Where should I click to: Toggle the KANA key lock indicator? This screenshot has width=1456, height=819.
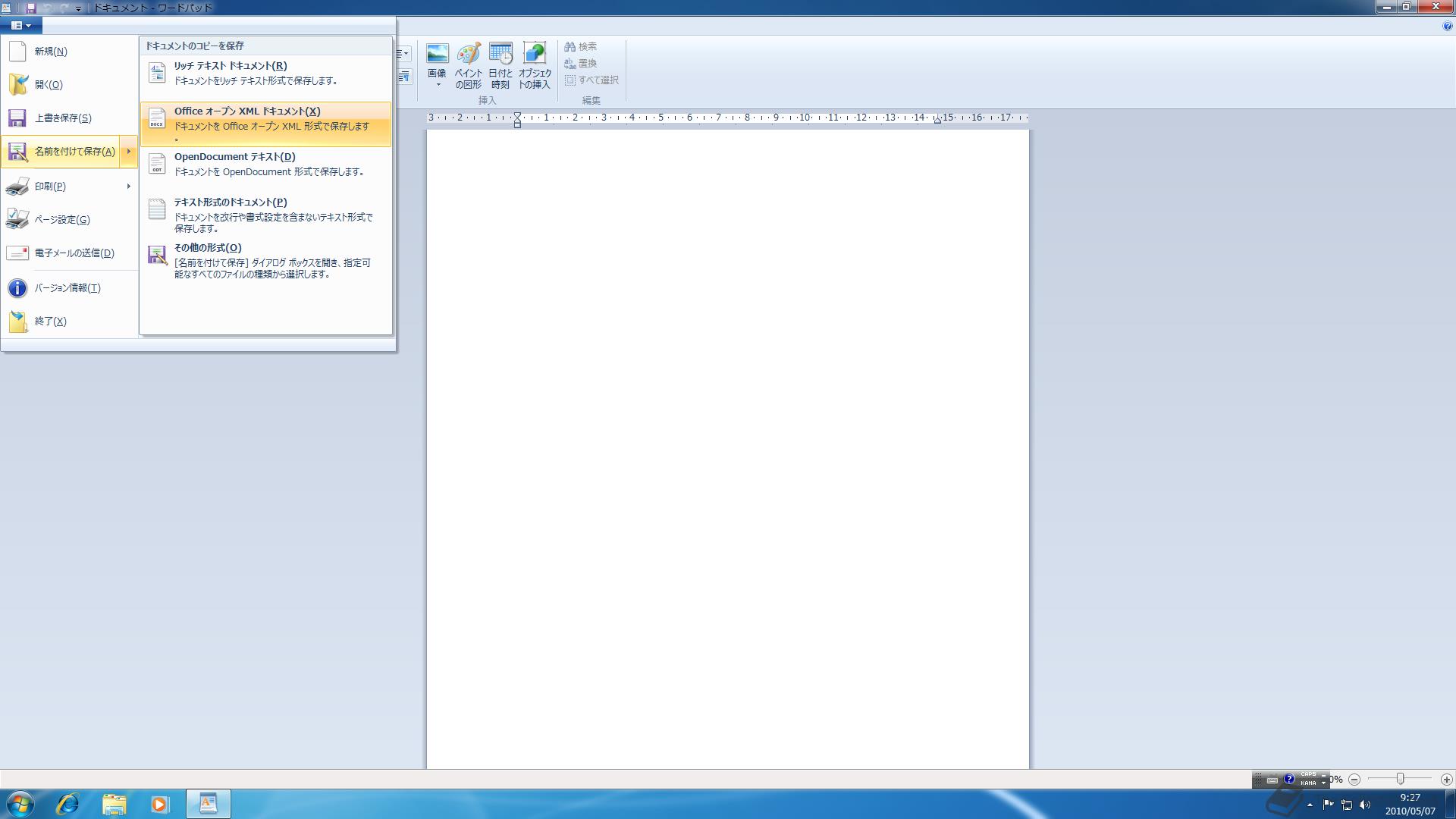coord(1308,783)
